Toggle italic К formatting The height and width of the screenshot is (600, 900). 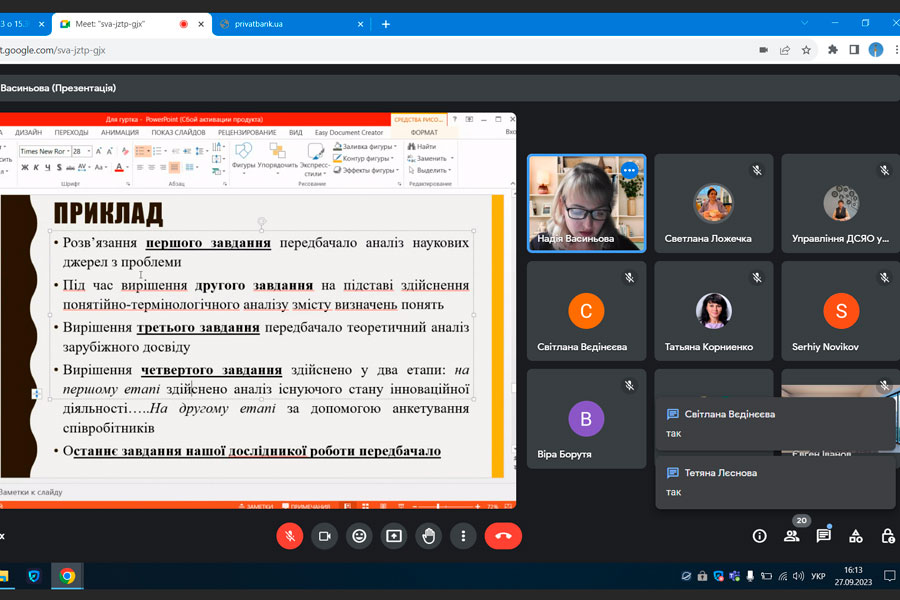36,168
